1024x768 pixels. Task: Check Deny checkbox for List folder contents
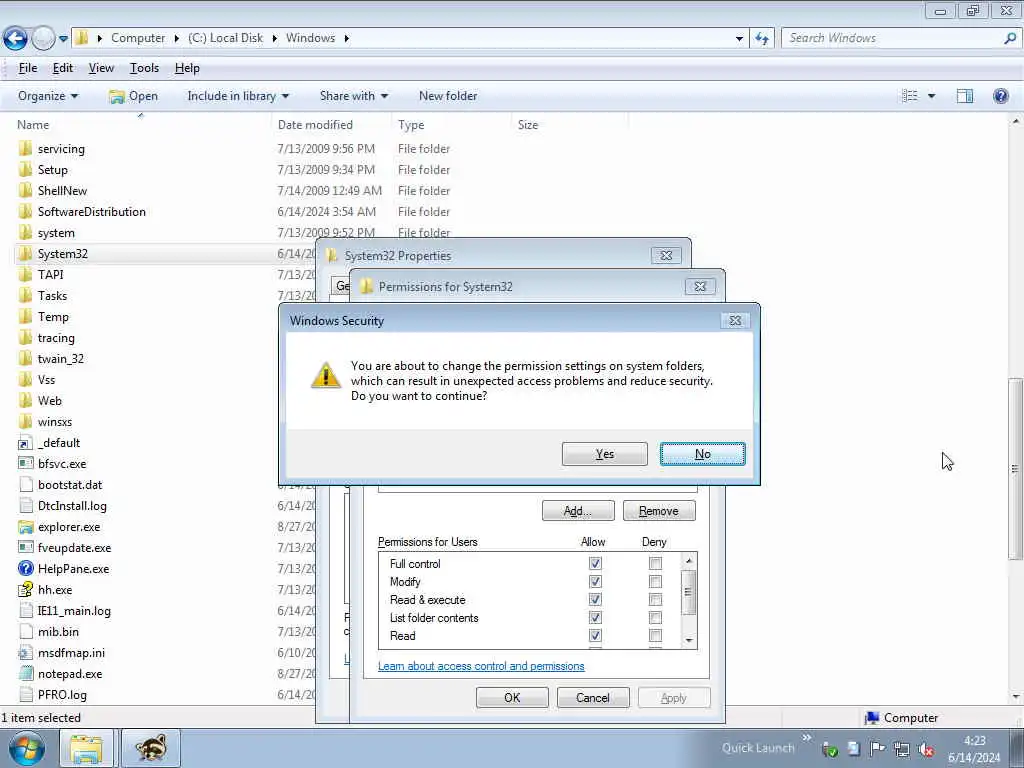pos(655,618)
